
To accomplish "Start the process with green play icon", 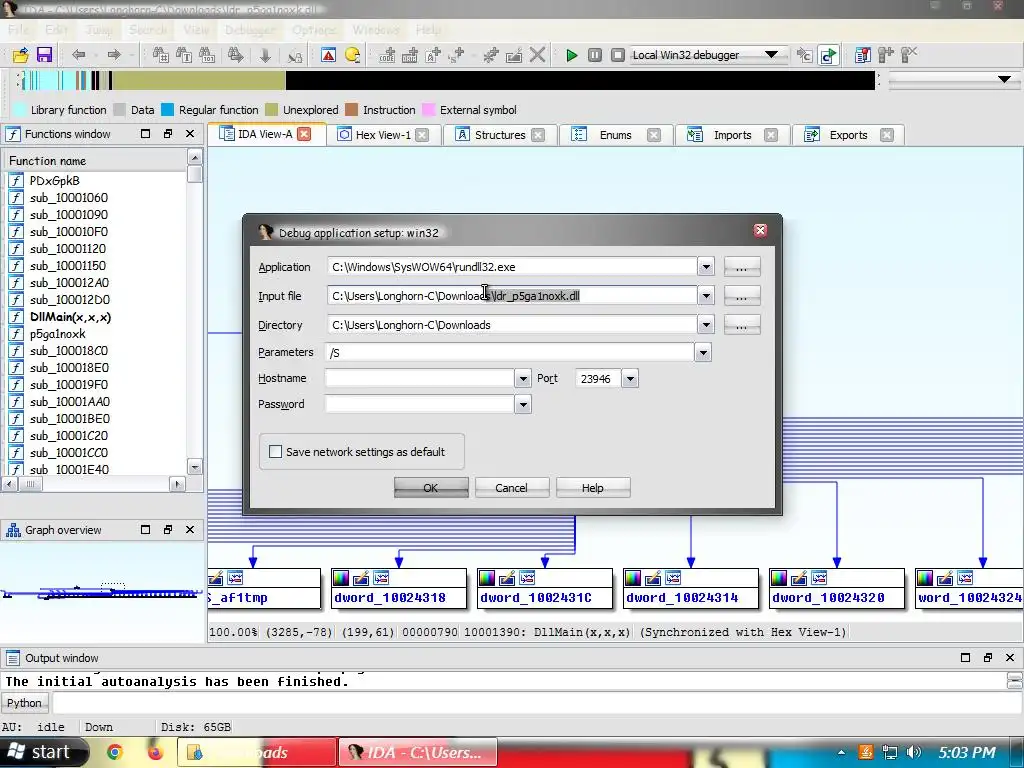I will (571, 55).
